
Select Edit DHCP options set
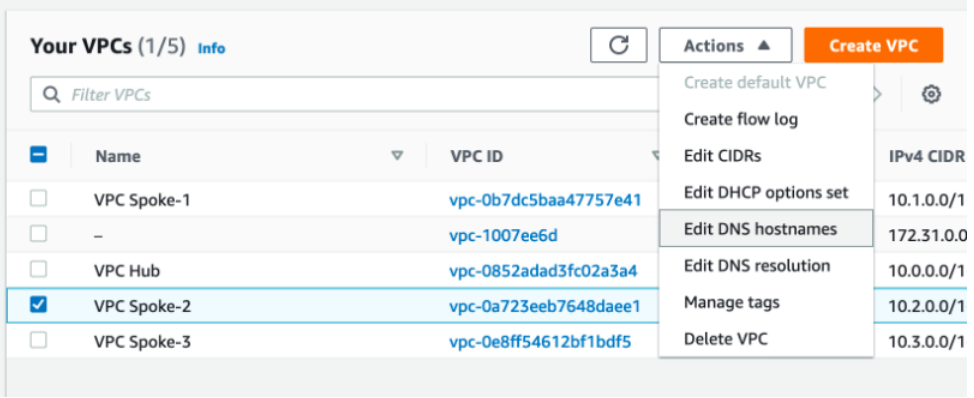(766, 192)
